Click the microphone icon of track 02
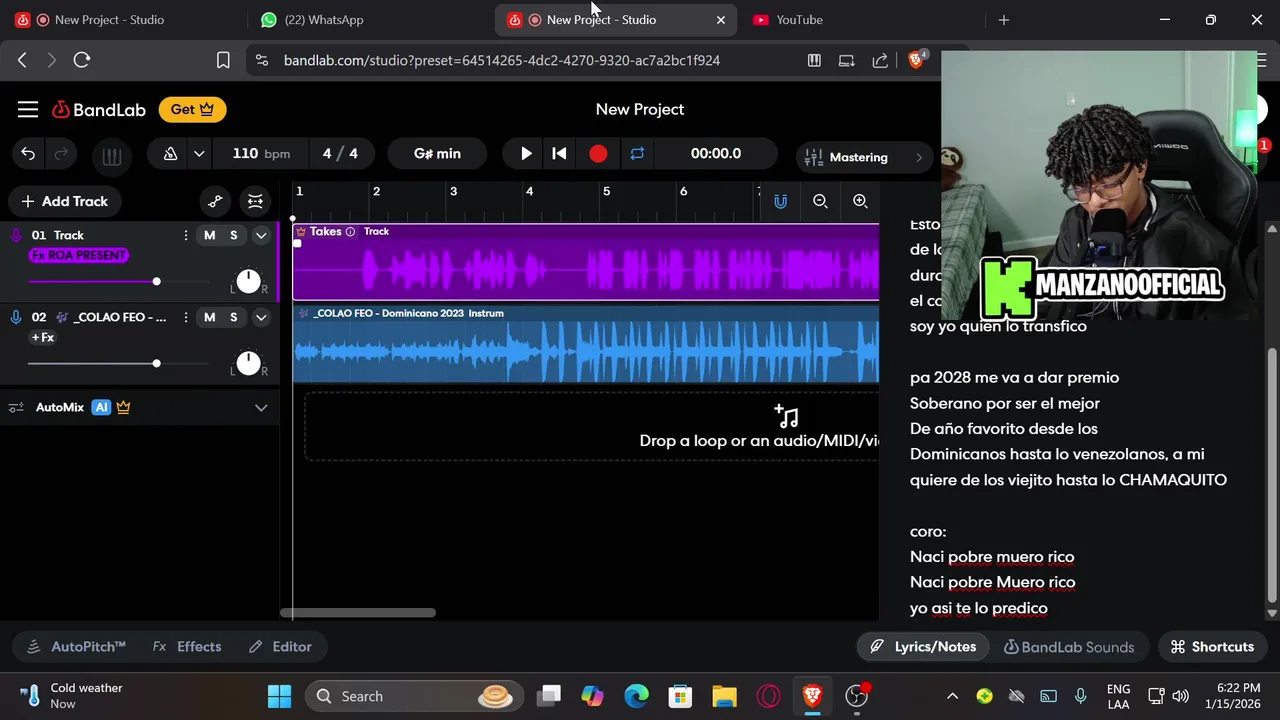Image resolution: width=1280 pixels, height=720 pixels. (15, 317)
